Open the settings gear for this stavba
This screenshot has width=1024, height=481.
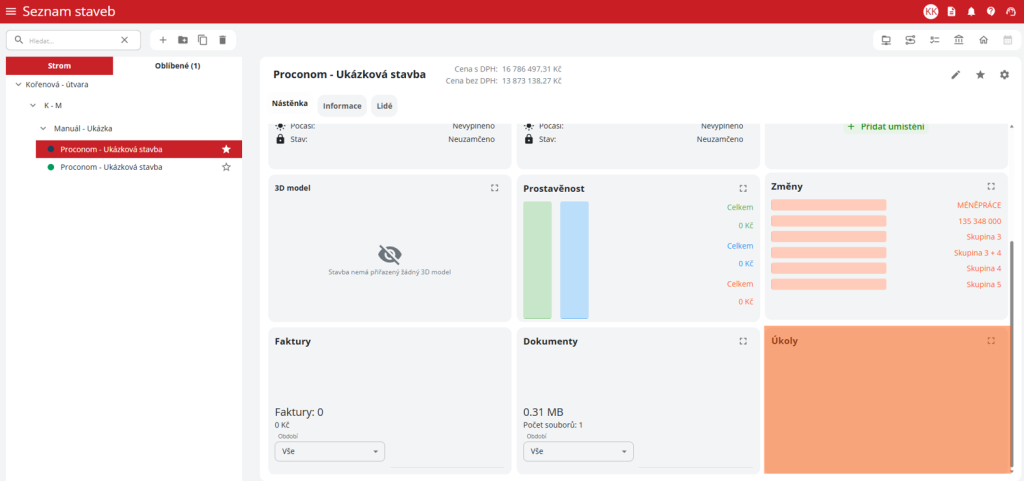coord(1004,75)
